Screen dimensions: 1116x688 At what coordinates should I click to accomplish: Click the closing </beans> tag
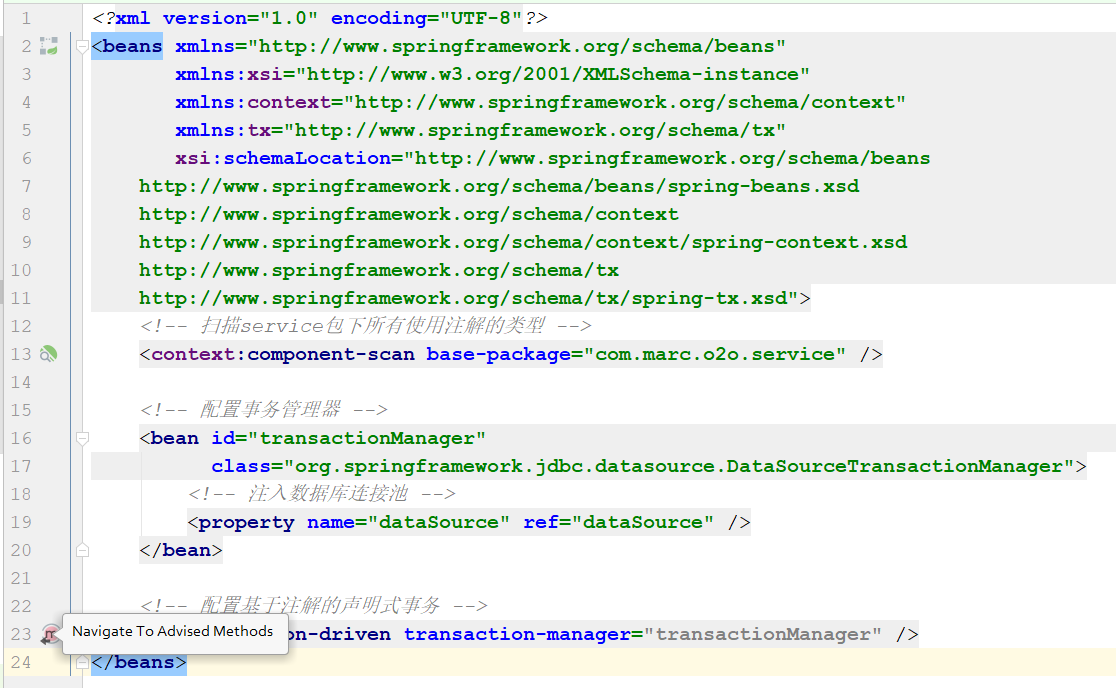tap(139, 662)
